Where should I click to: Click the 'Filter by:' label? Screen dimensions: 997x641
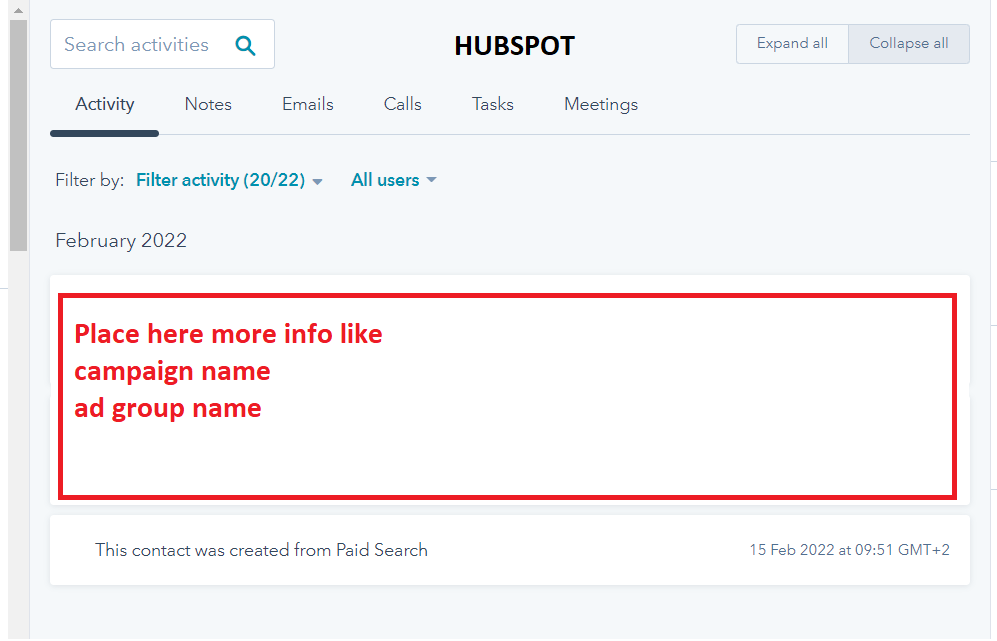coord(90,181)
